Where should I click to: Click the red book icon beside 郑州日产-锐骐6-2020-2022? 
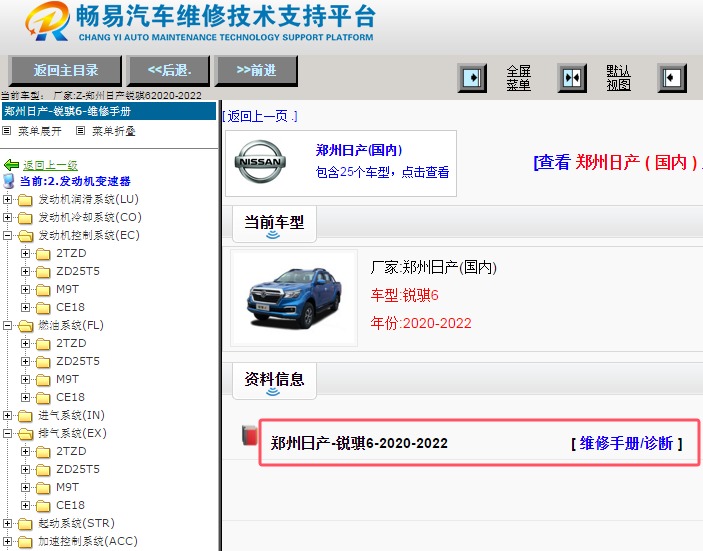[x=250, y=435]
